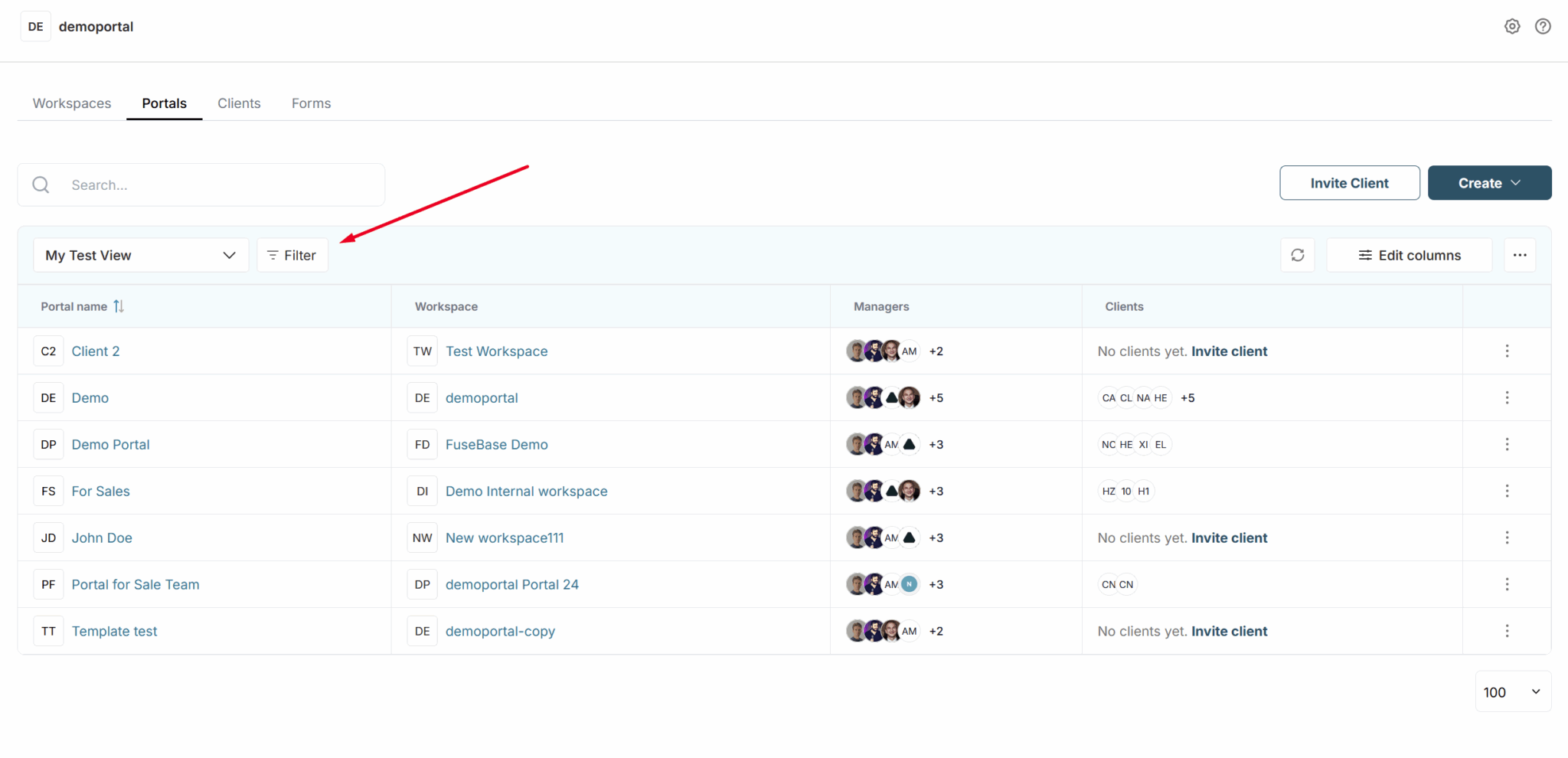Switch to the Forms tab
This screenshot has width=1568, height=758.
311,103
